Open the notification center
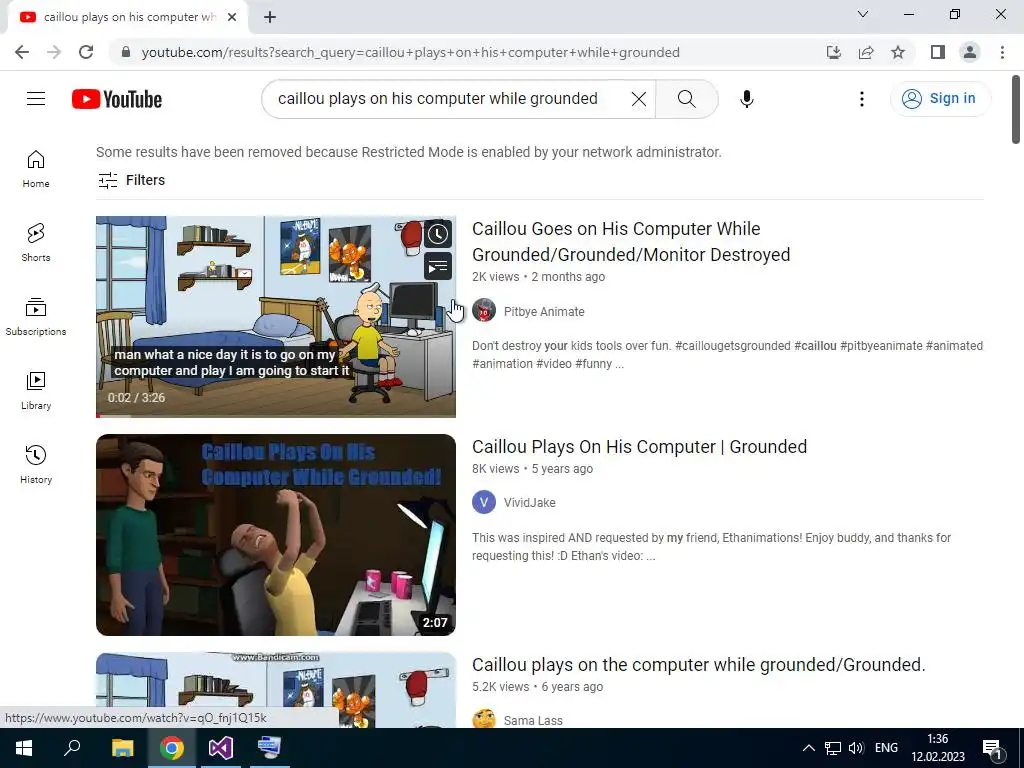Screen dimensions: 1024x768 993,748
